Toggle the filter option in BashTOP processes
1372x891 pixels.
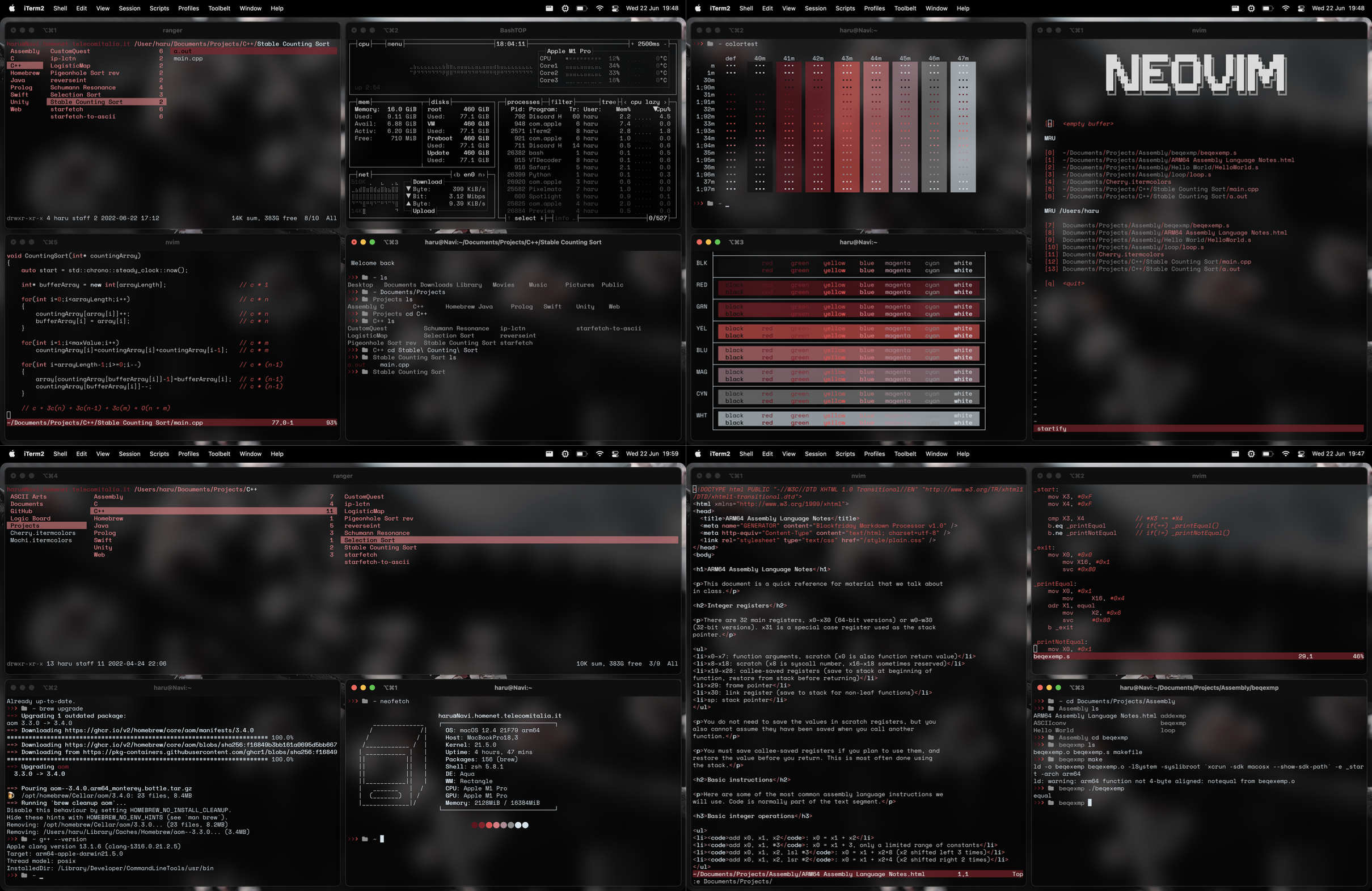coord(562,102)
